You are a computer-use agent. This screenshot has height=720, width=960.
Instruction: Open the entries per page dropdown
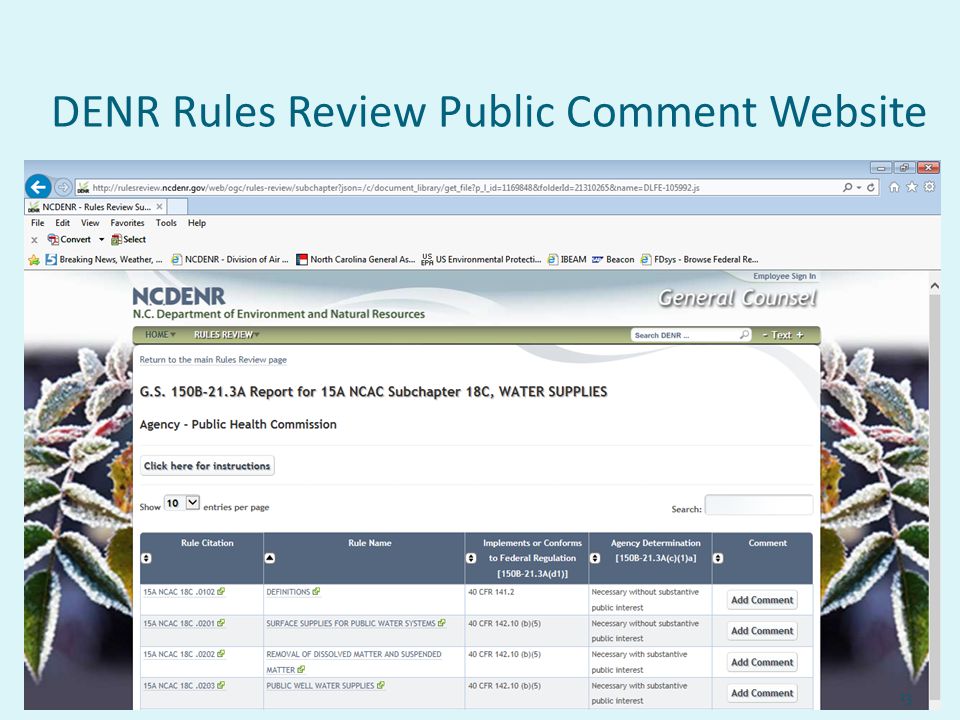[182, 503]
